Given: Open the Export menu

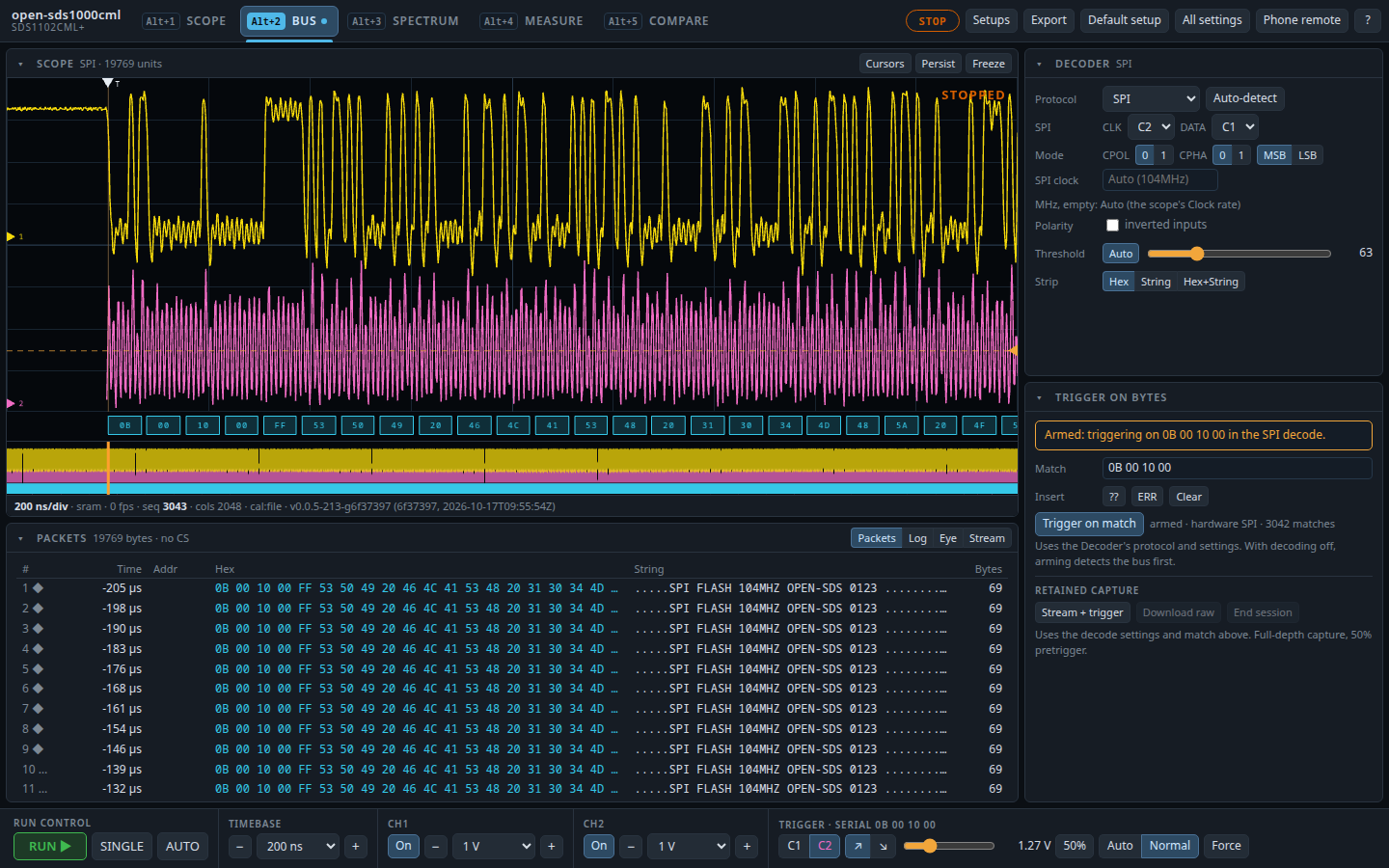Looking at the screenshot, I should pos(1049,20).
